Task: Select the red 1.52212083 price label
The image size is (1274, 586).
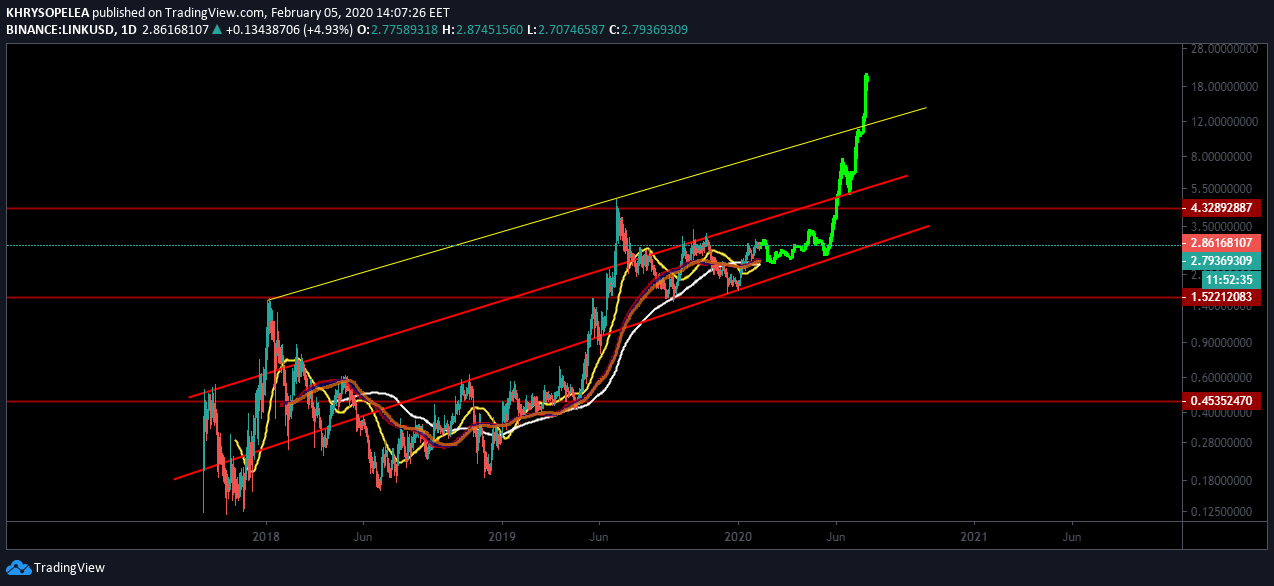Action: click(1222, 297)
